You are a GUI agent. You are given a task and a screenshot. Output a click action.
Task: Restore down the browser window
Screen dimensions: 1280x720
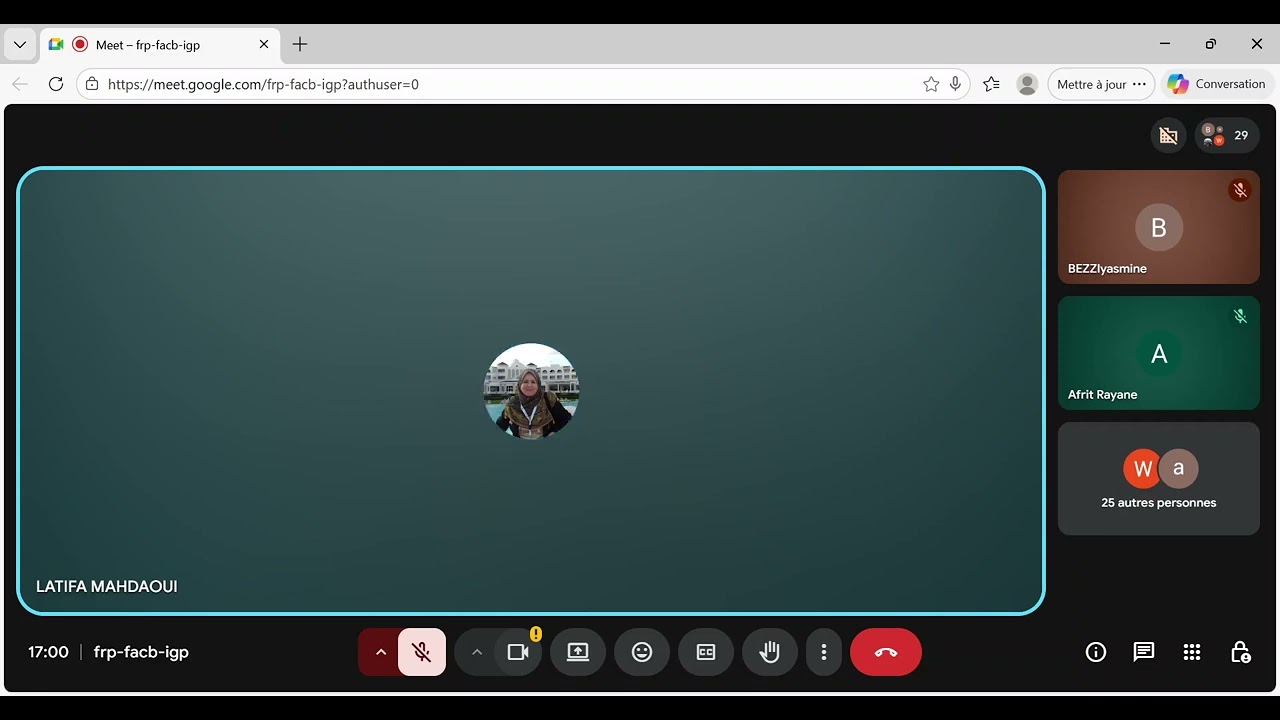point(1211,44)
